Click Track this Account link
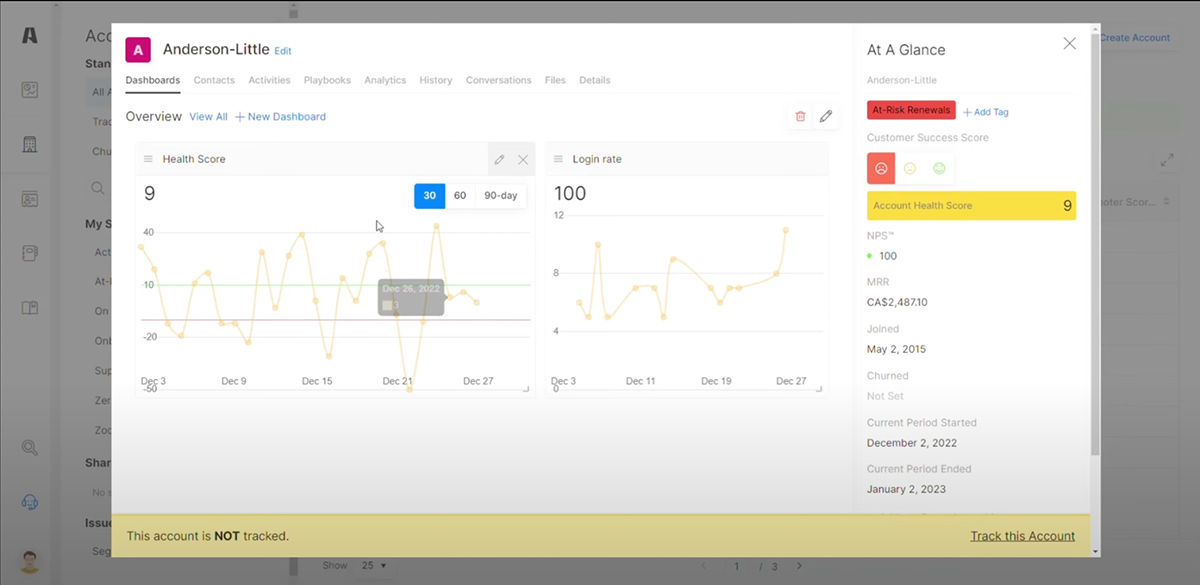The image size is (1200, 585). click(x=1022, y=536)
